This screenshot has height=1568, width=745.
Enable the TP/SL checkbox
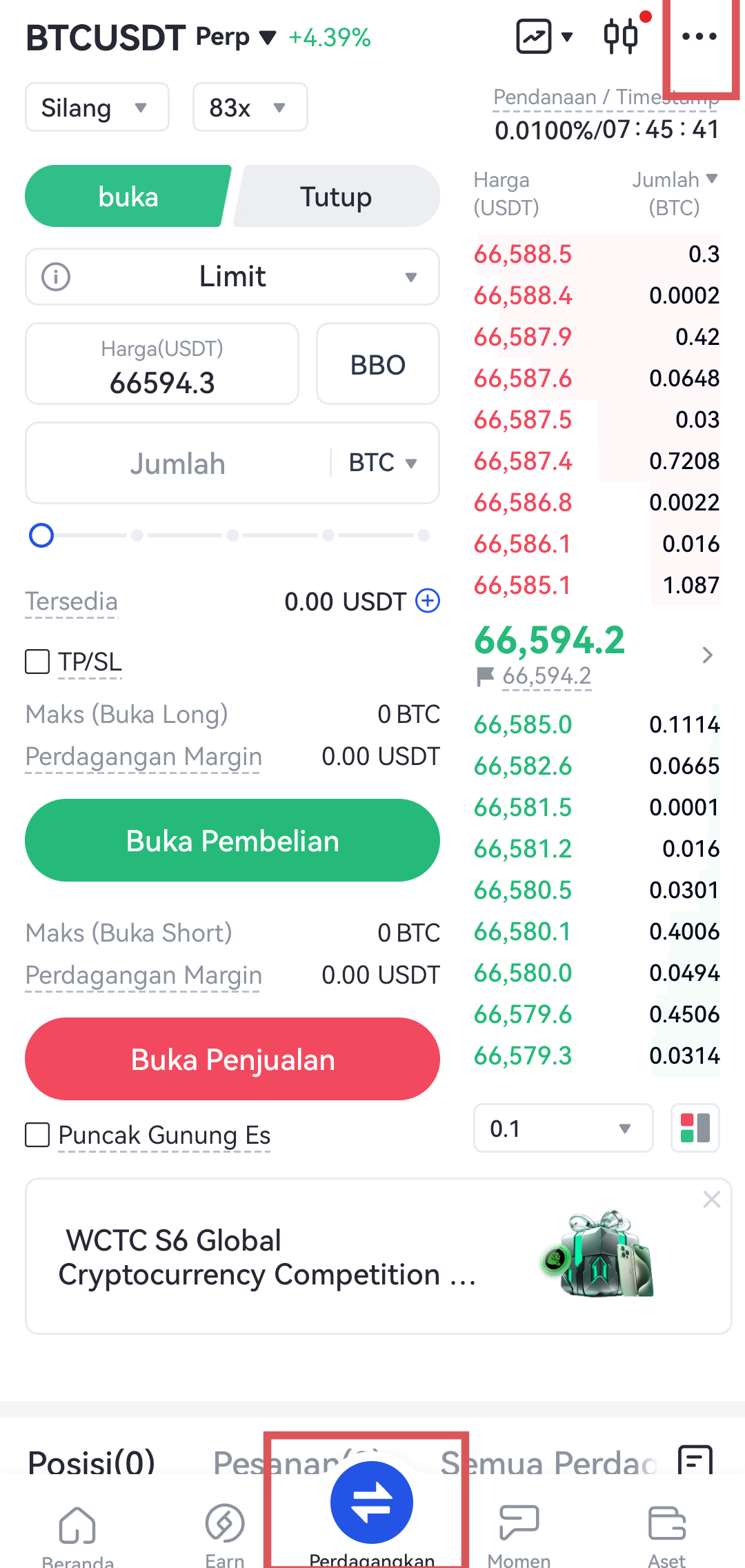coord(37,662)
